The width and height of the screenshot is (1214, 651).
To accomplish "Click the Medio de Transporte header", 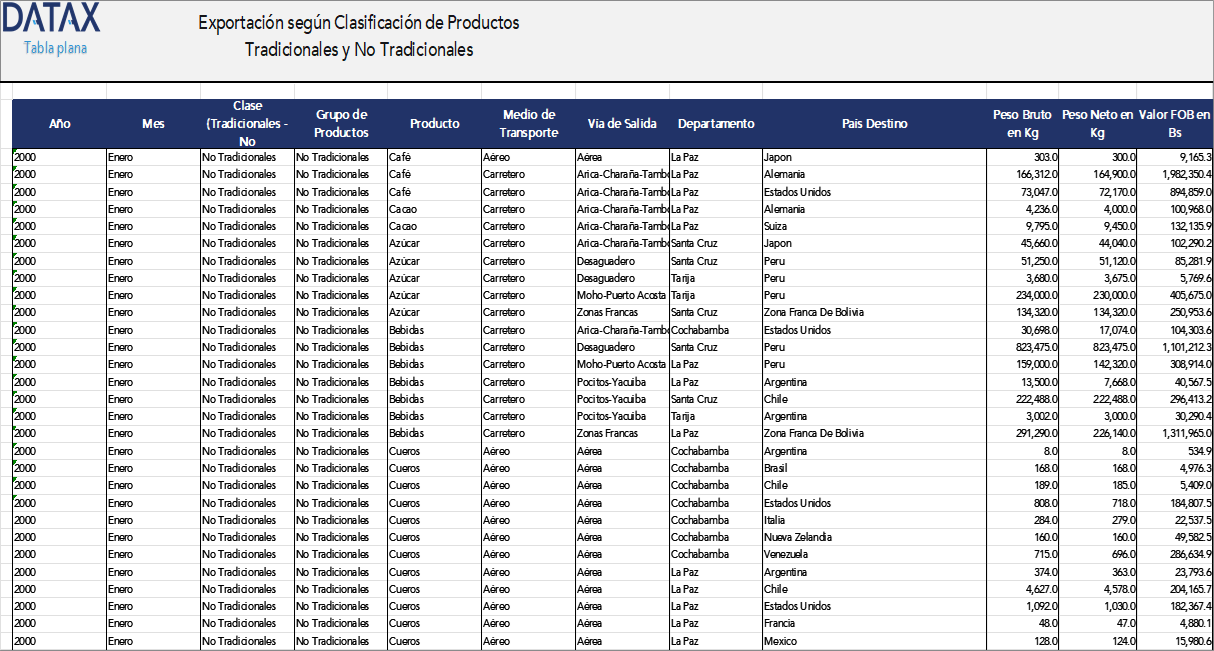I will click(x=528, y=124).
